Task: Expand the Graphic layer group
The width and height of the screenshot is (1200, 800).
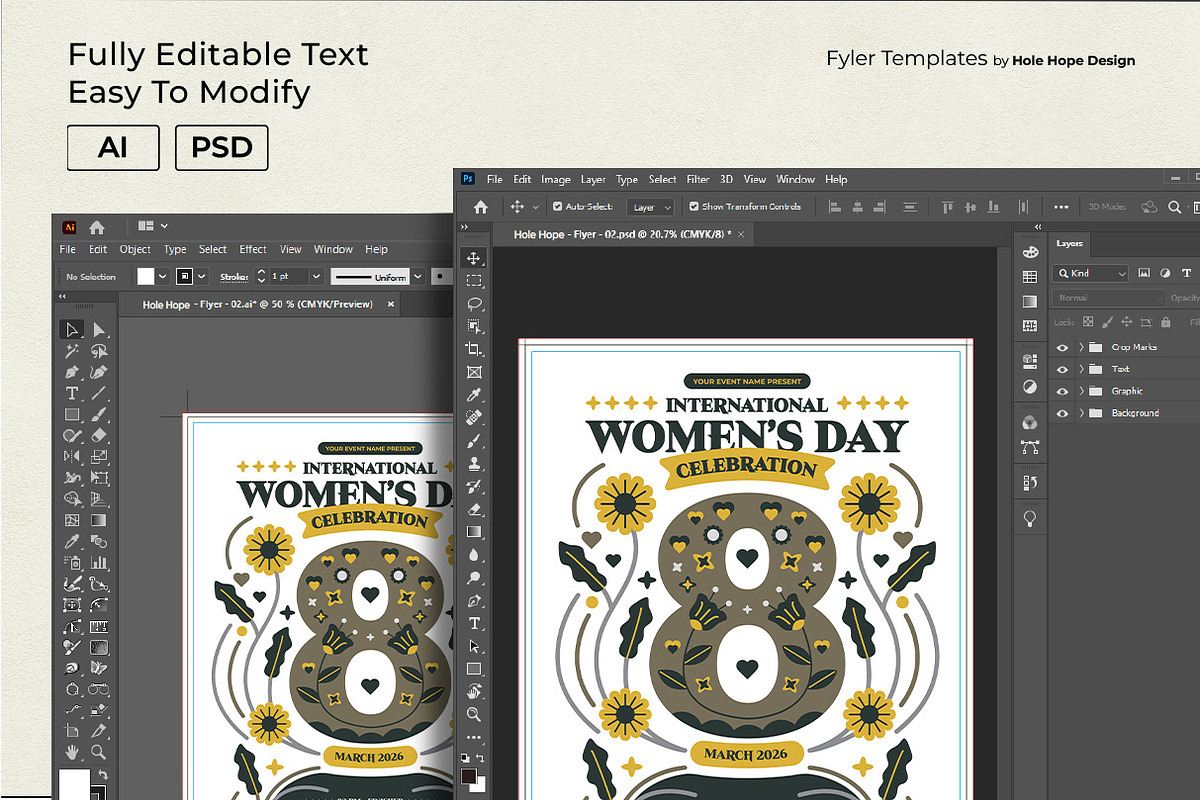Action: [1081, 391]
